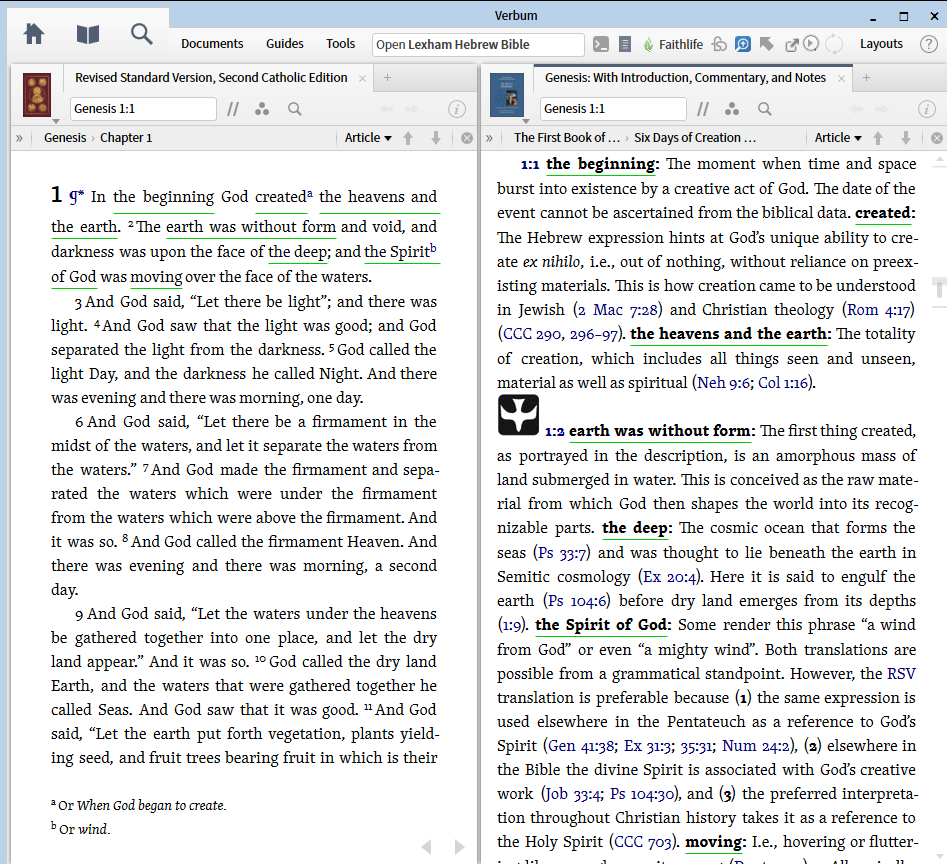Select the Genesis commentary tab
The image size is (947, 864).
coord(685,78)
